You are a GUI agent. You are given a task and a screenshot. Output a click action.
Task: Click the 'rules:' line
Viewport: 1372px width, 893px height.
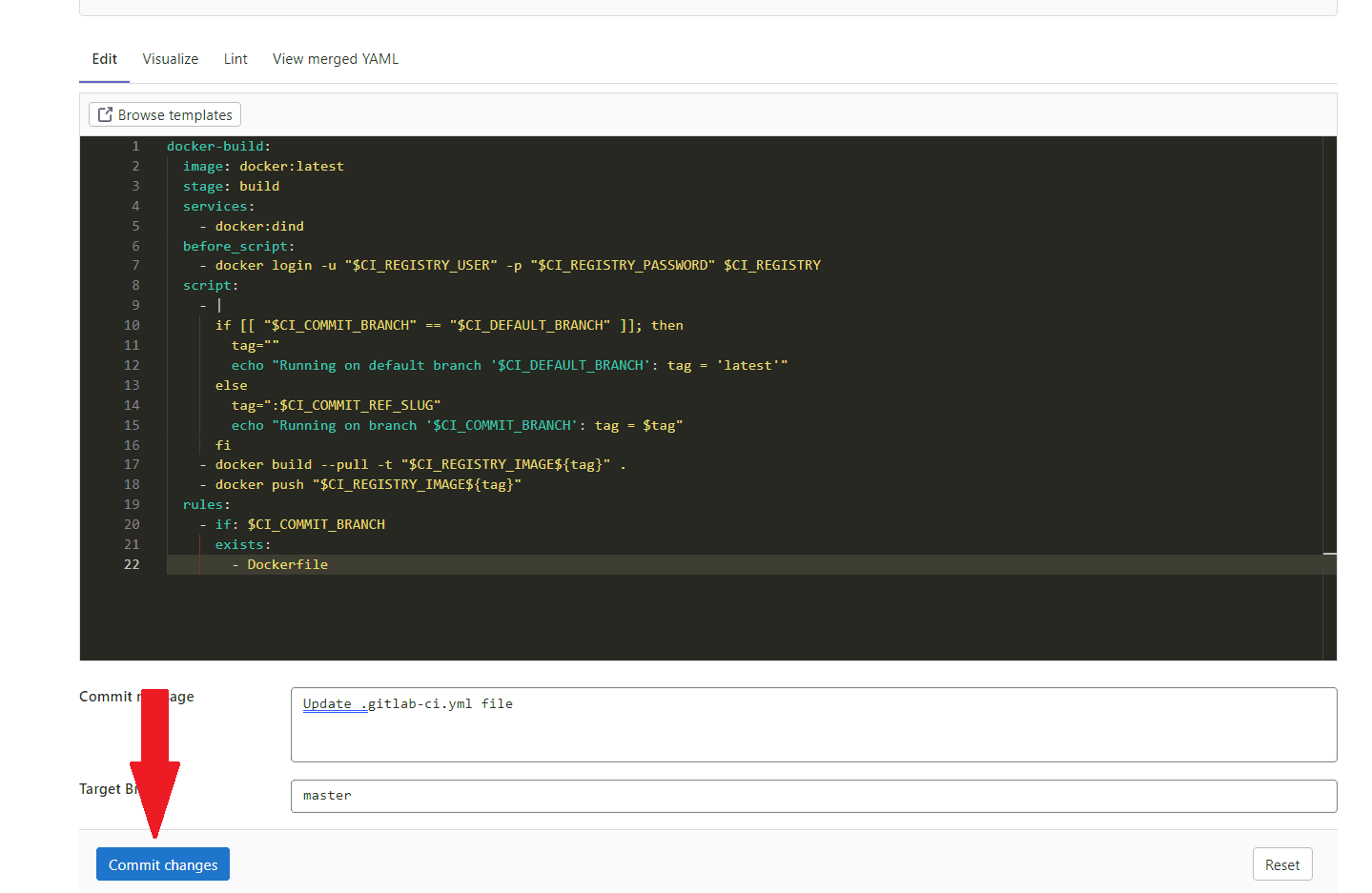207,504
